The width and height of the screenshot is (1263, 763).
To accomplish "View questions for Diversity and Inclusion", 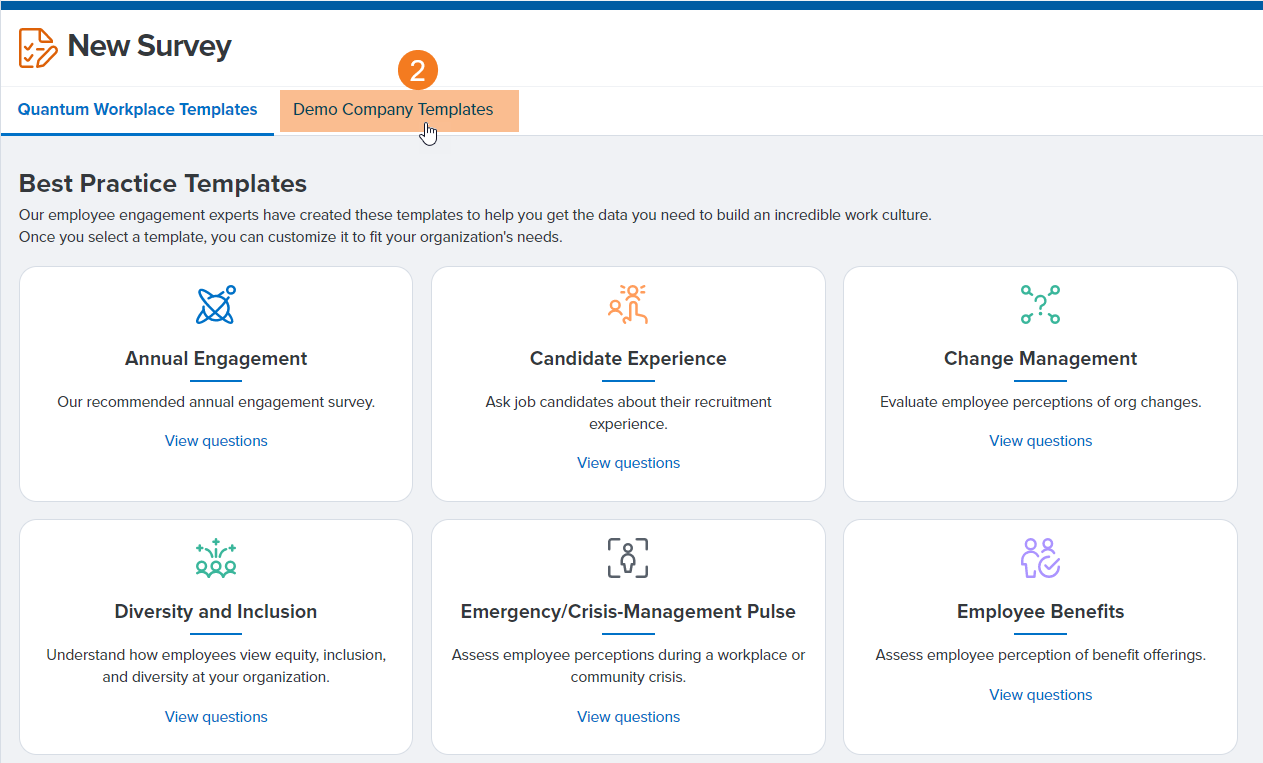I will 216,717.
